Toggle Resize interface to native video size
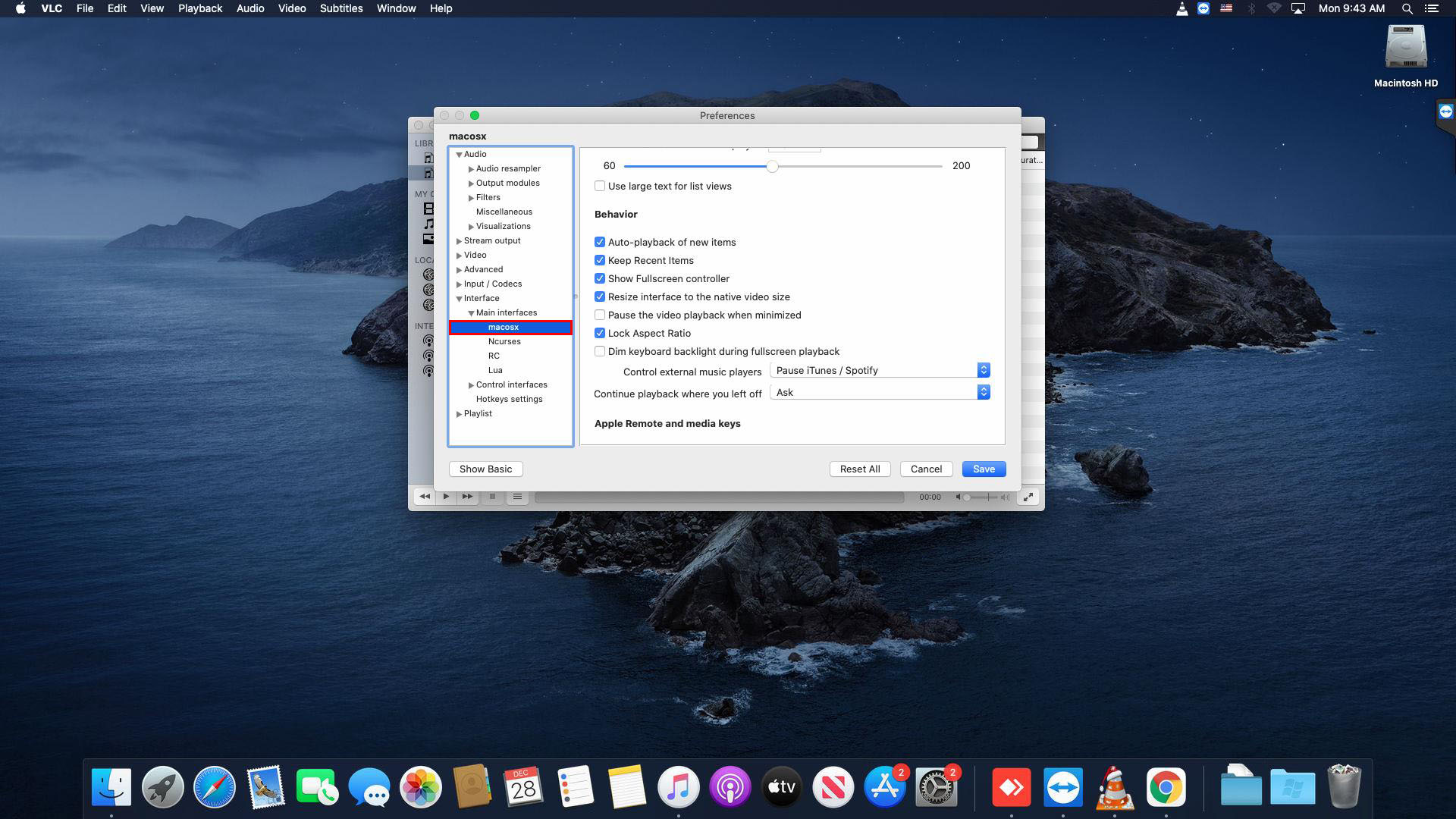Viewport: 1456px width, 819px height. pos(600,297)
